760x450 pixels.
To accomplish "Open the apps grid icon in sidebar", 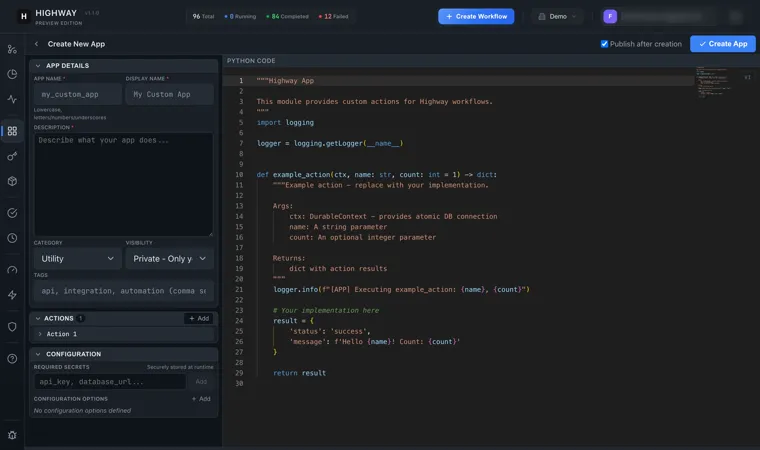I will pyautogui.click(x=12, y=131).
